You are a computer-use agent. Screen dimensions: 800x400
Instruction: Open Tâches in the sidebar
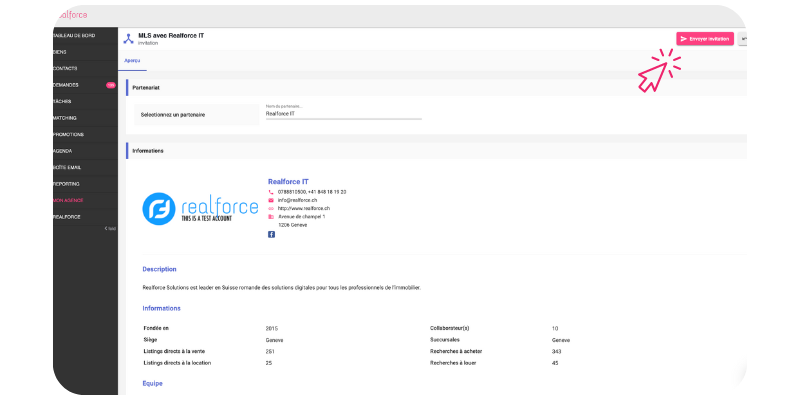click(x=62, y=102)
